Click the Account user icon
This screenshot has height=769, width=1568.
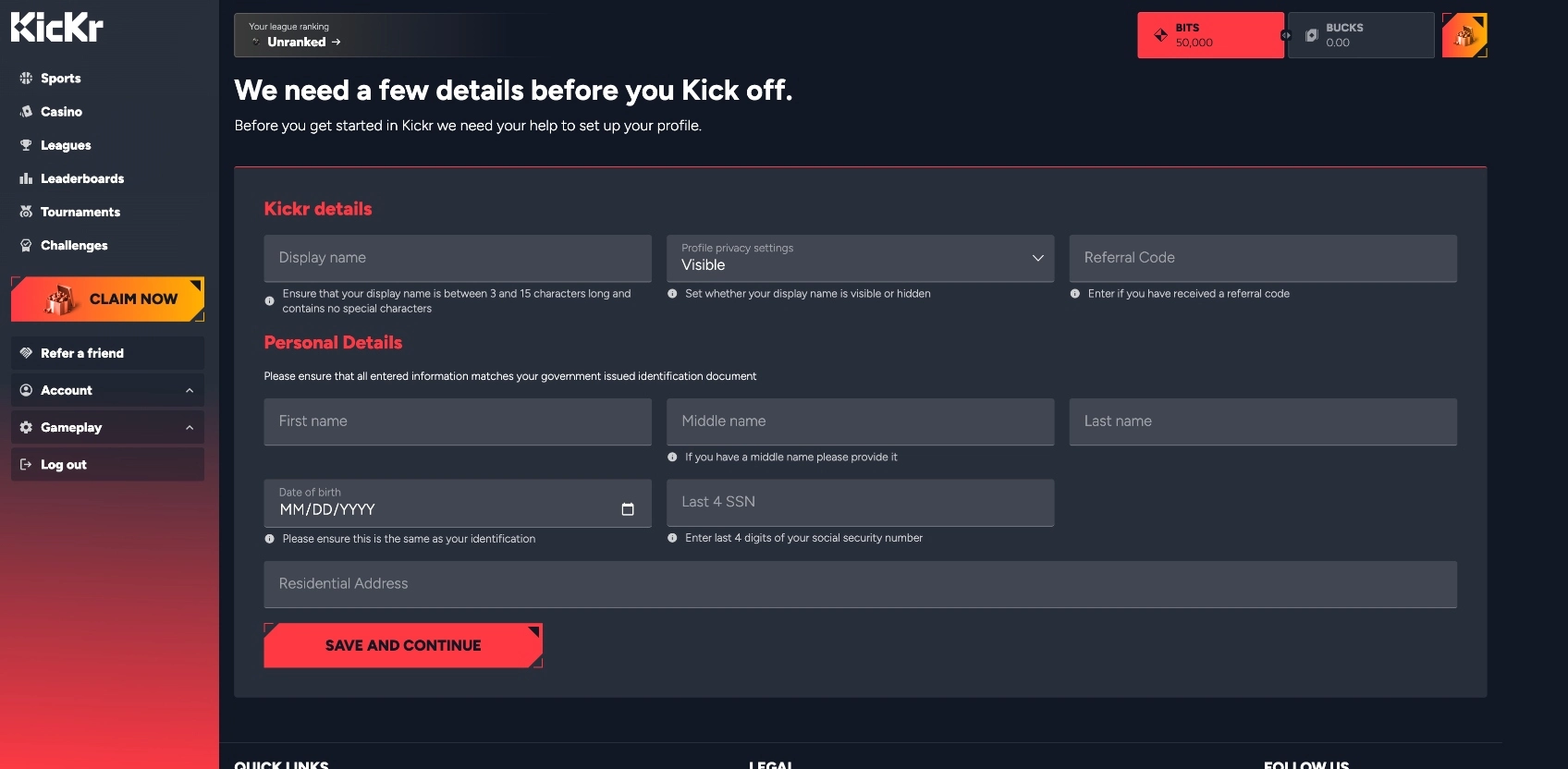pyautogui.click(x=26, y=390)
